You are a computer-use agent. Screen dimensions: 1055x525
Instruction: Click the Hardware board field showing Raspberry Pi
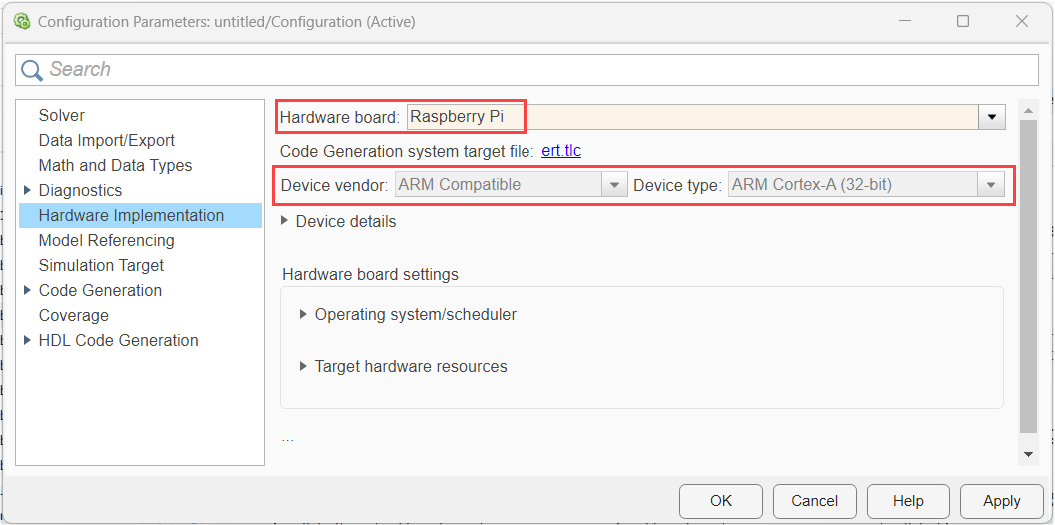point(692,117)
